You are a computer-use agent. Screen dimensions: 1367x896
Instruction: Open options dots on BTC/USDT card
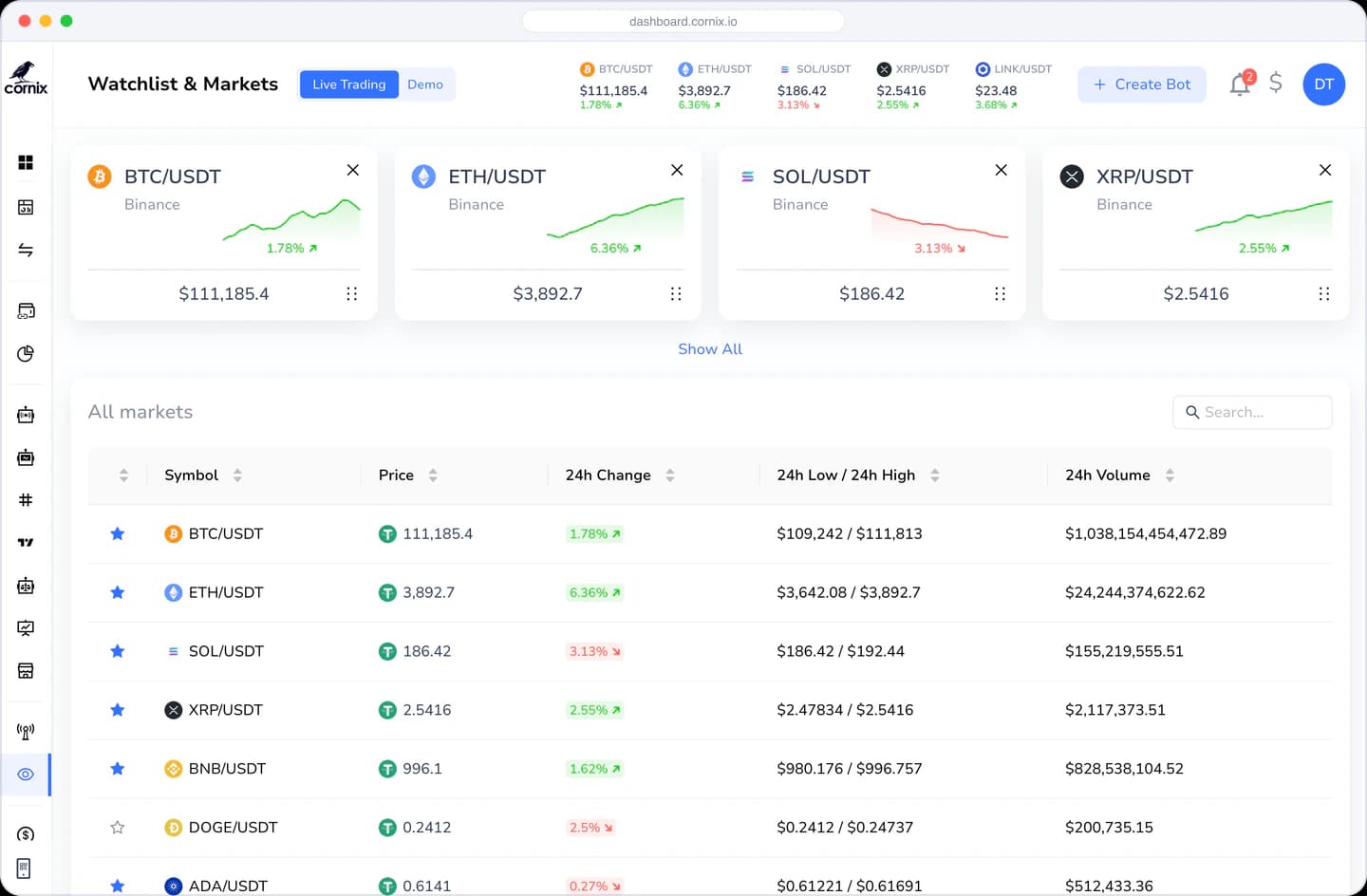point(352,294)
